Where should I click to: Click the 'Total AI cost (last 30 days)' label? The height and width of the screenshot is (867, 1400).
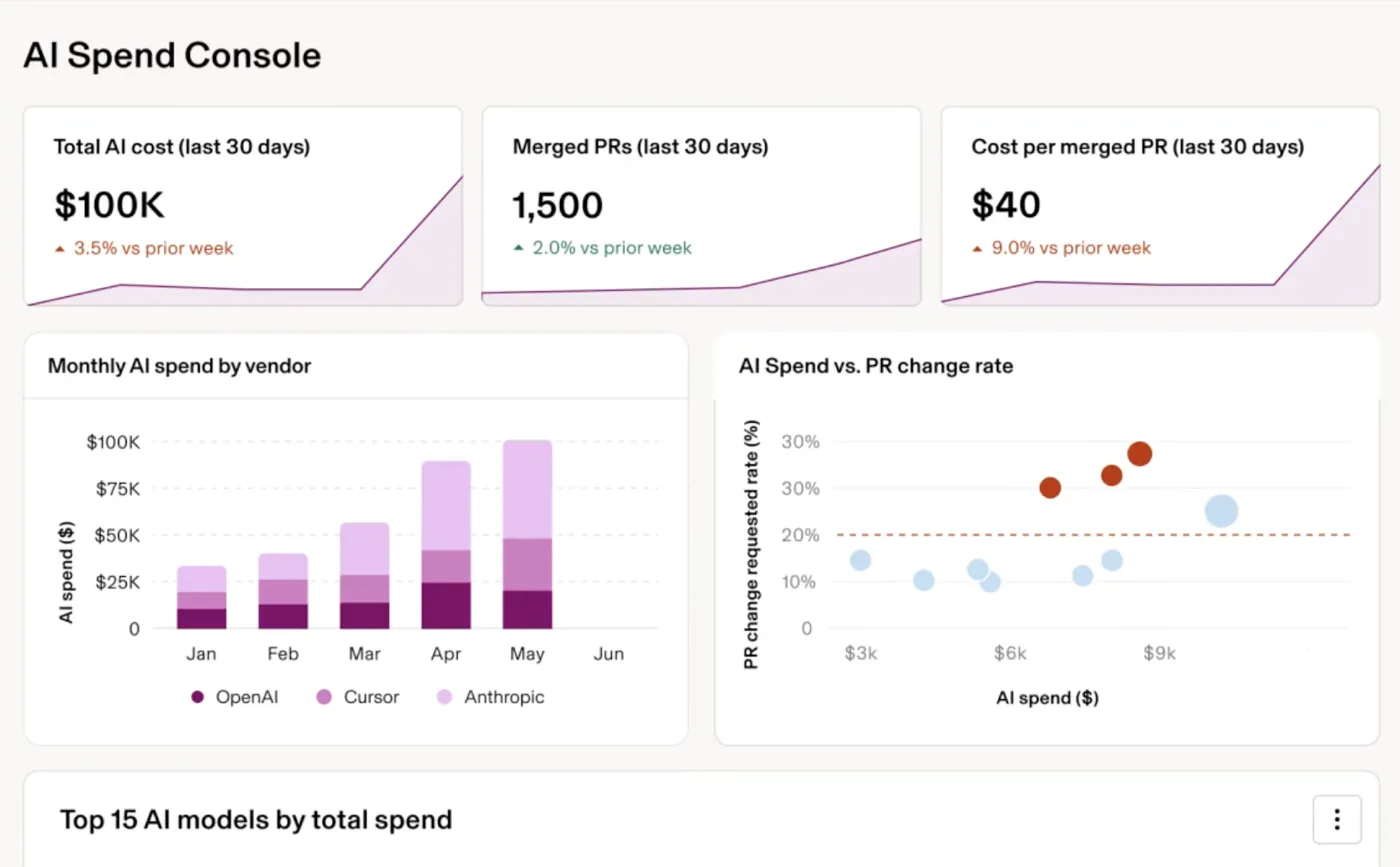click(182, 147)
